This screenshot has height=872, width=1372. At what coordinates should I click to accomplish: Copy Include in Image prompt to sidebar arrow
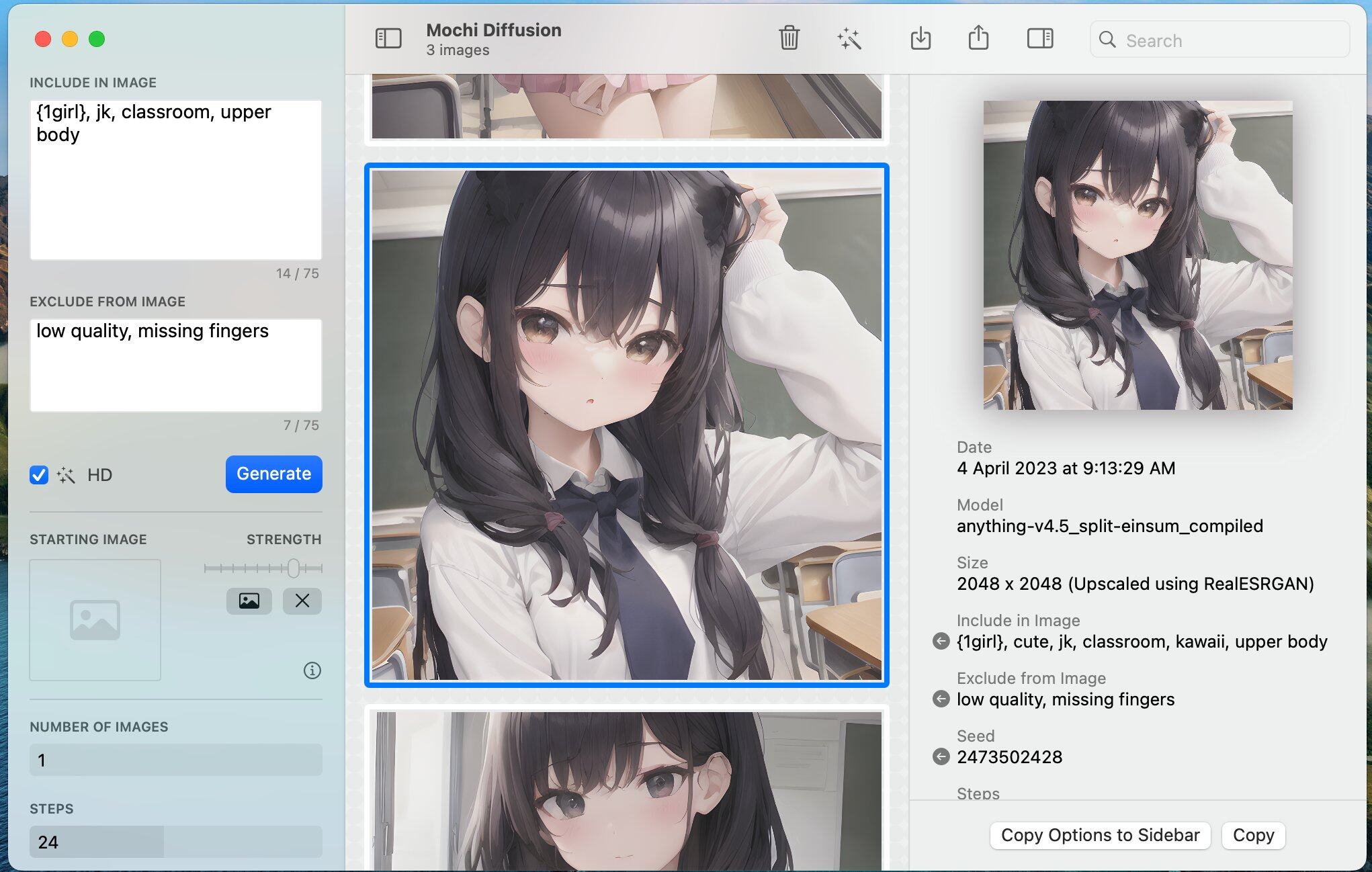[941, 642]
